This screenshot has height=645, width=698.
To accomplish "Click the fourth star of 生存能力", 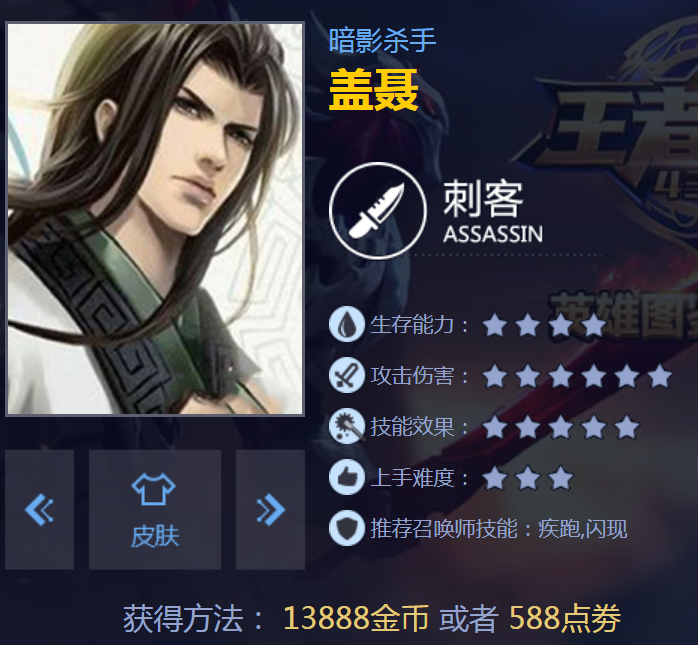I will (594, 325).
